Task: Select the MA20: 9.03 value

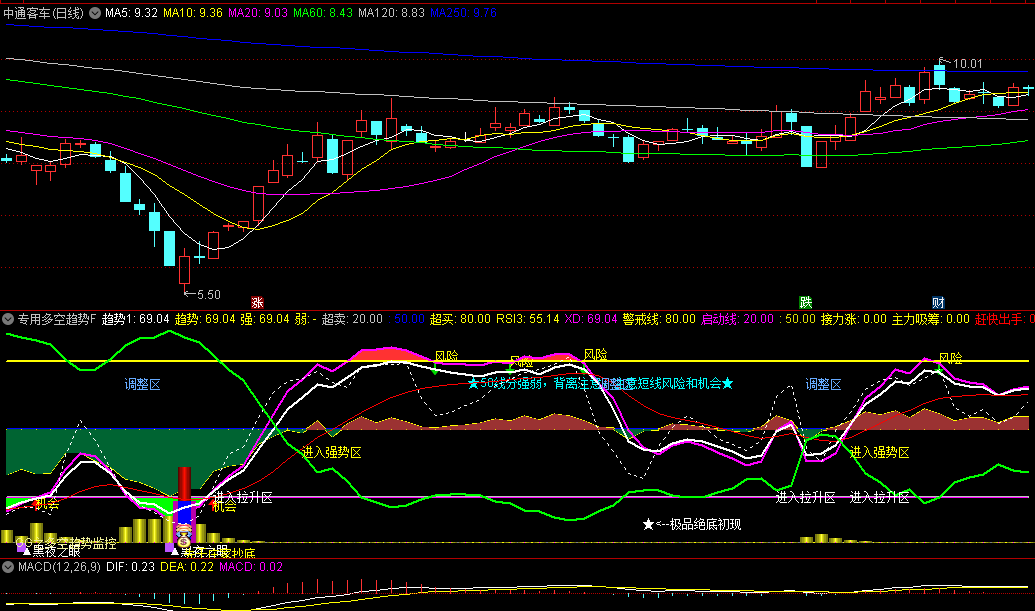Action: pos(257,13)
